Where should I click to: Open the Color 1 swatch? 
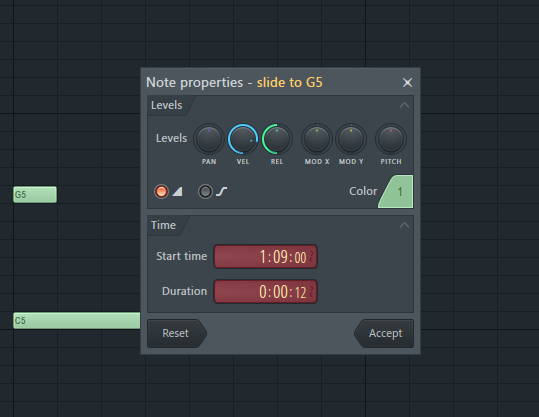(396, 191)
